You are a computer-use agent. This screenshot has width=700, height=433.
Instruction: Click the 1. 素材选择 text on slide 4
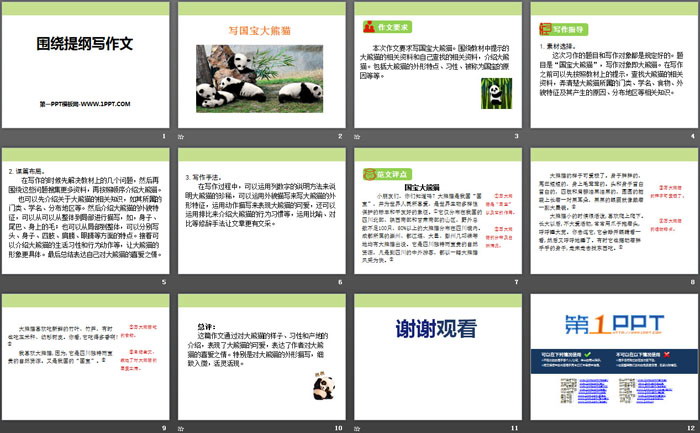pos(558,46)
